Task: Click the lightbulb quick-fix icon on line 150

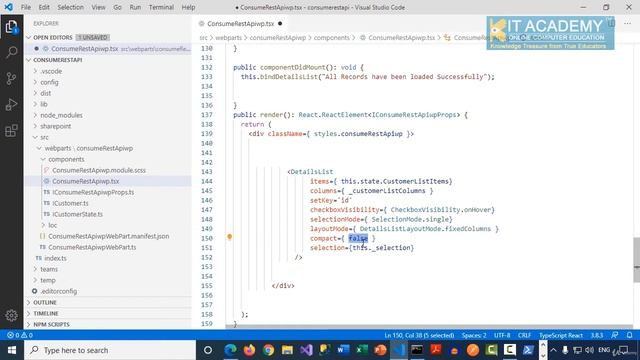Action: pos(229,237)
